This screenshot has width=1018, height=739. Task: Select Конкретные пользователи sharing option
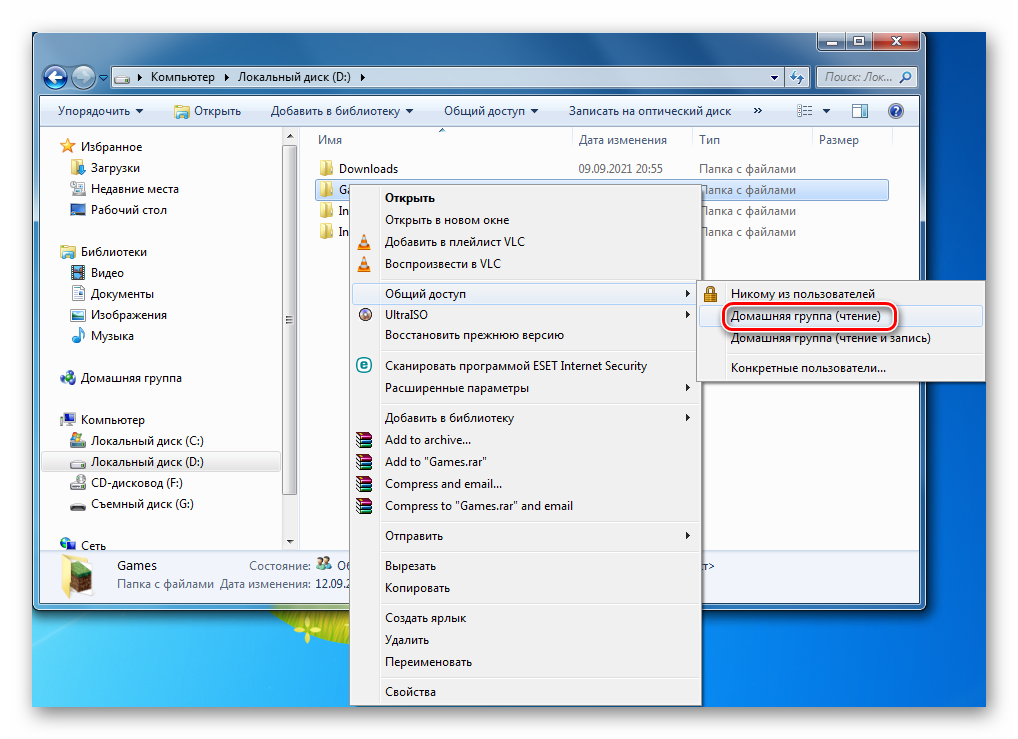pos(807,368)
